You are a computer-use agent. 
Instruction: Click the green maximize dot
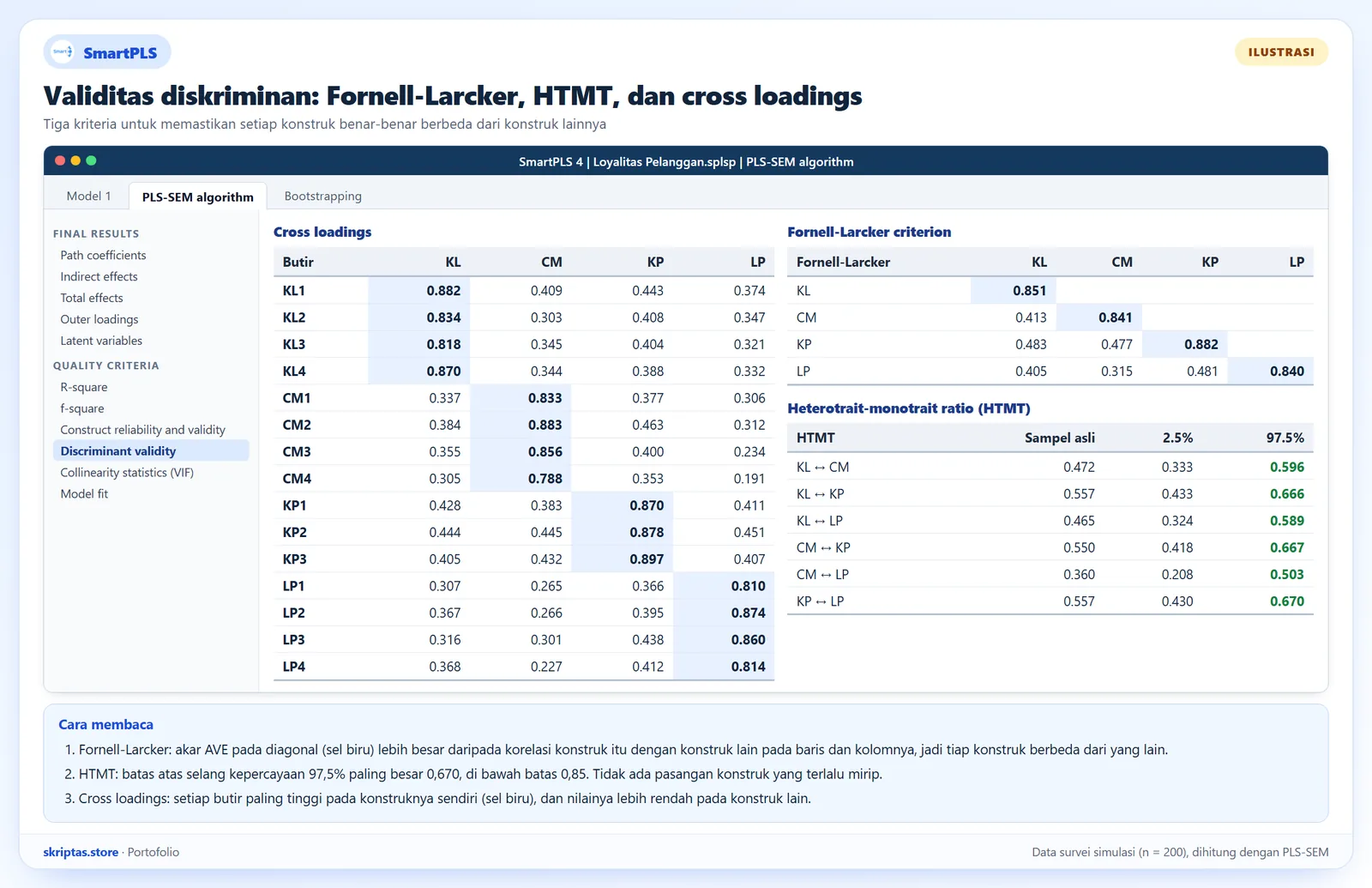point(91,160)
